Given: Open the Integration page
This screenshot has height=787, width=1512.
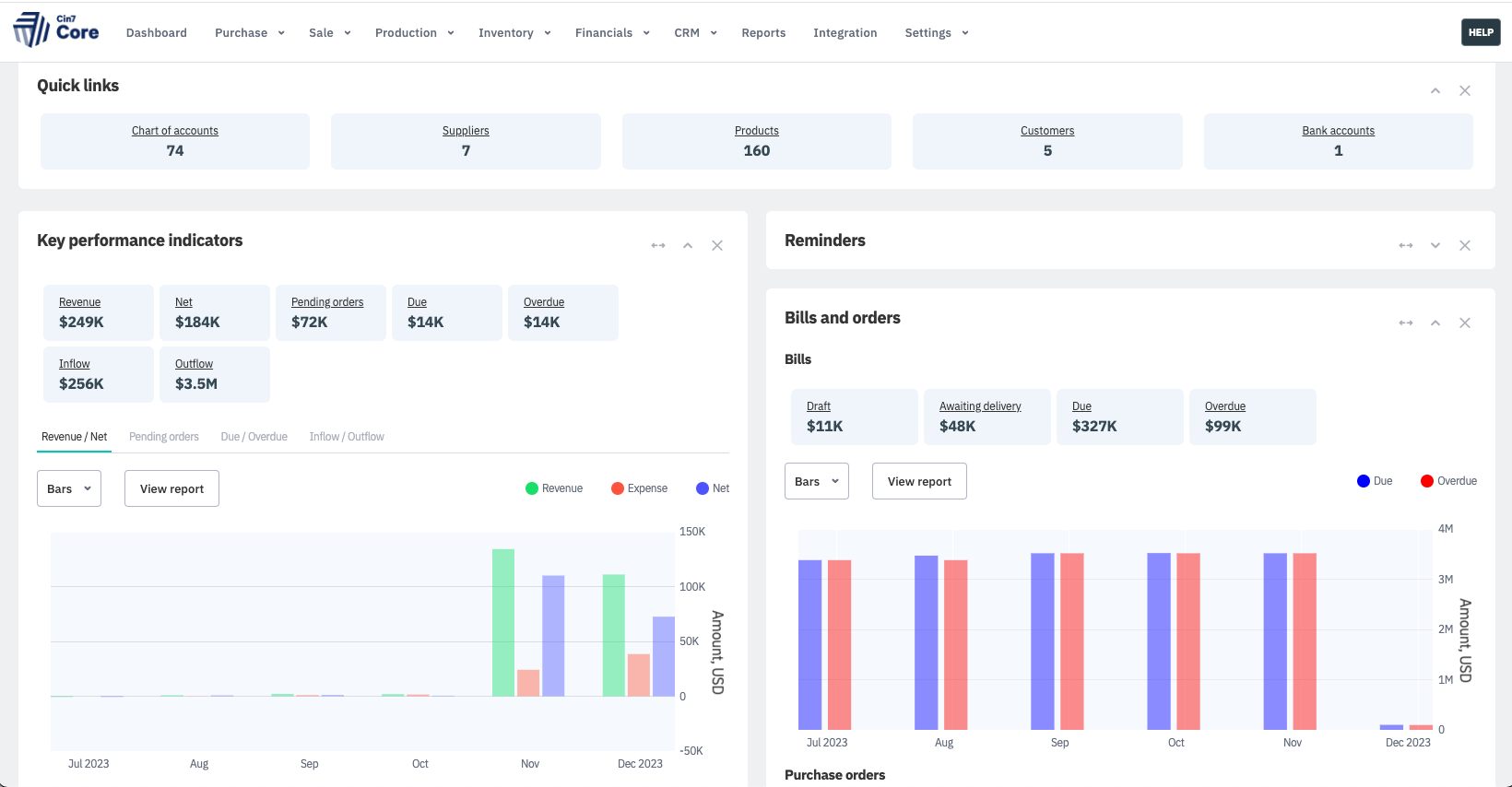Looking at the screenshot, I should click(x=845, y=33).
